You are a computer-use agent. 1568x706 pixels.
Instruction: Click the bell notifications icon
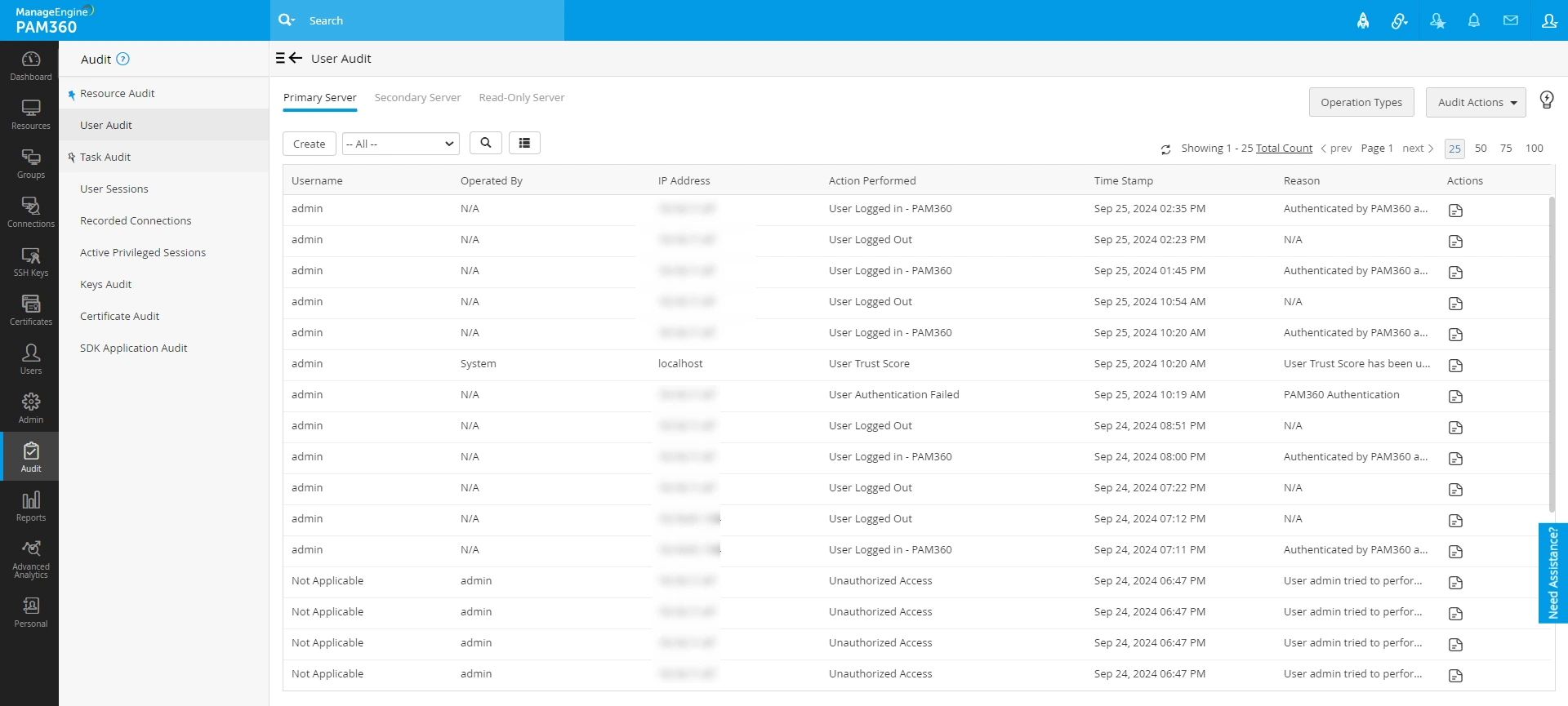1474,20
